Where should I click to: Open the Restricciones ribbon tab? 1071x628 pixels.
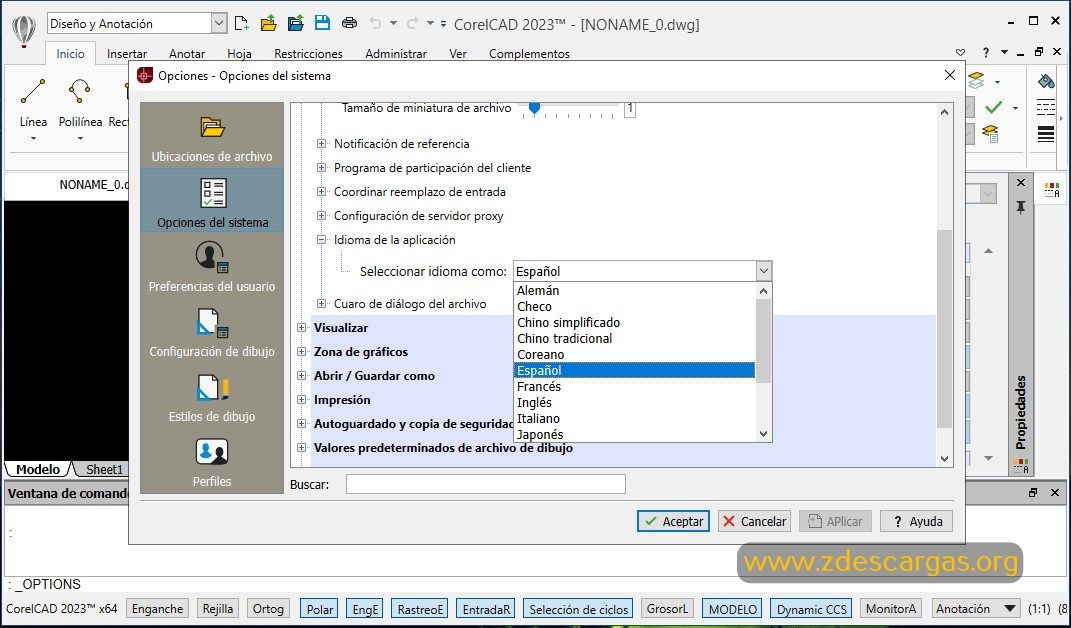(x=308, y=53)
